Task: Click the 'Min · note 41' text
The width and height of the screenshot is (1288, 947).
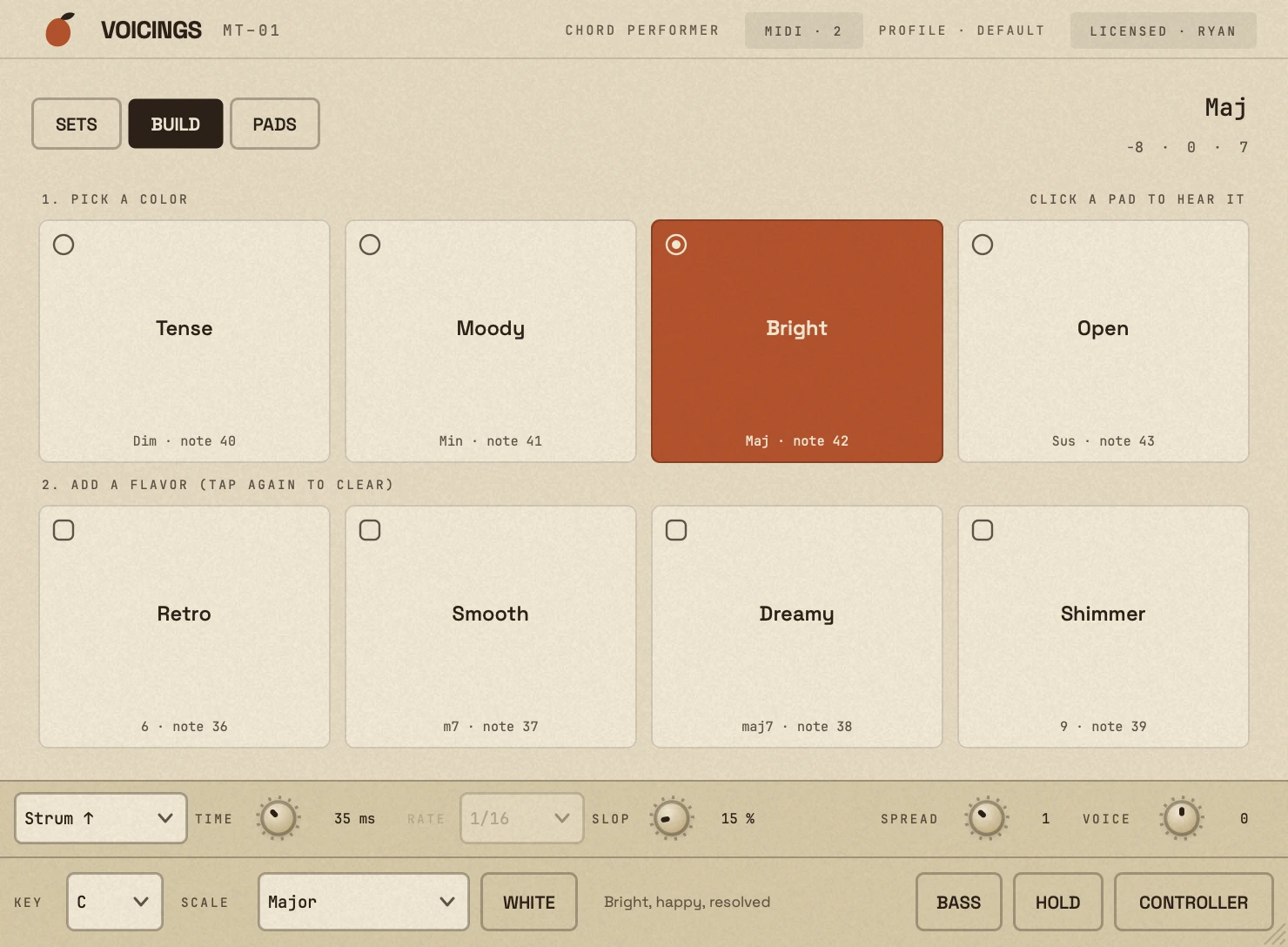Action: click(491, 441)
